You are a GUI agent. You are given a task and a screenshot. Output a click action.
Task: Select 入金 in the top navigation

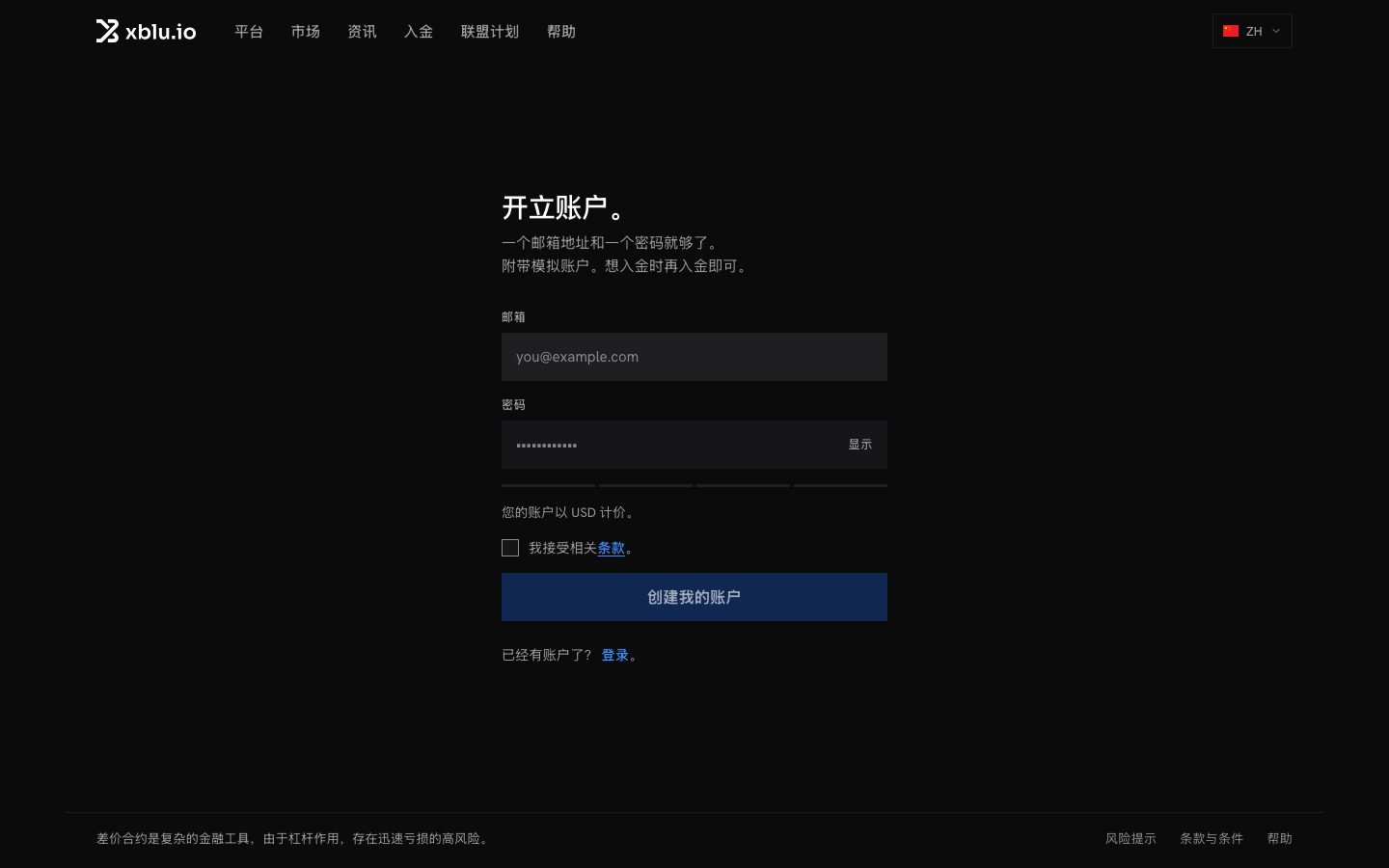coord(419,32)
